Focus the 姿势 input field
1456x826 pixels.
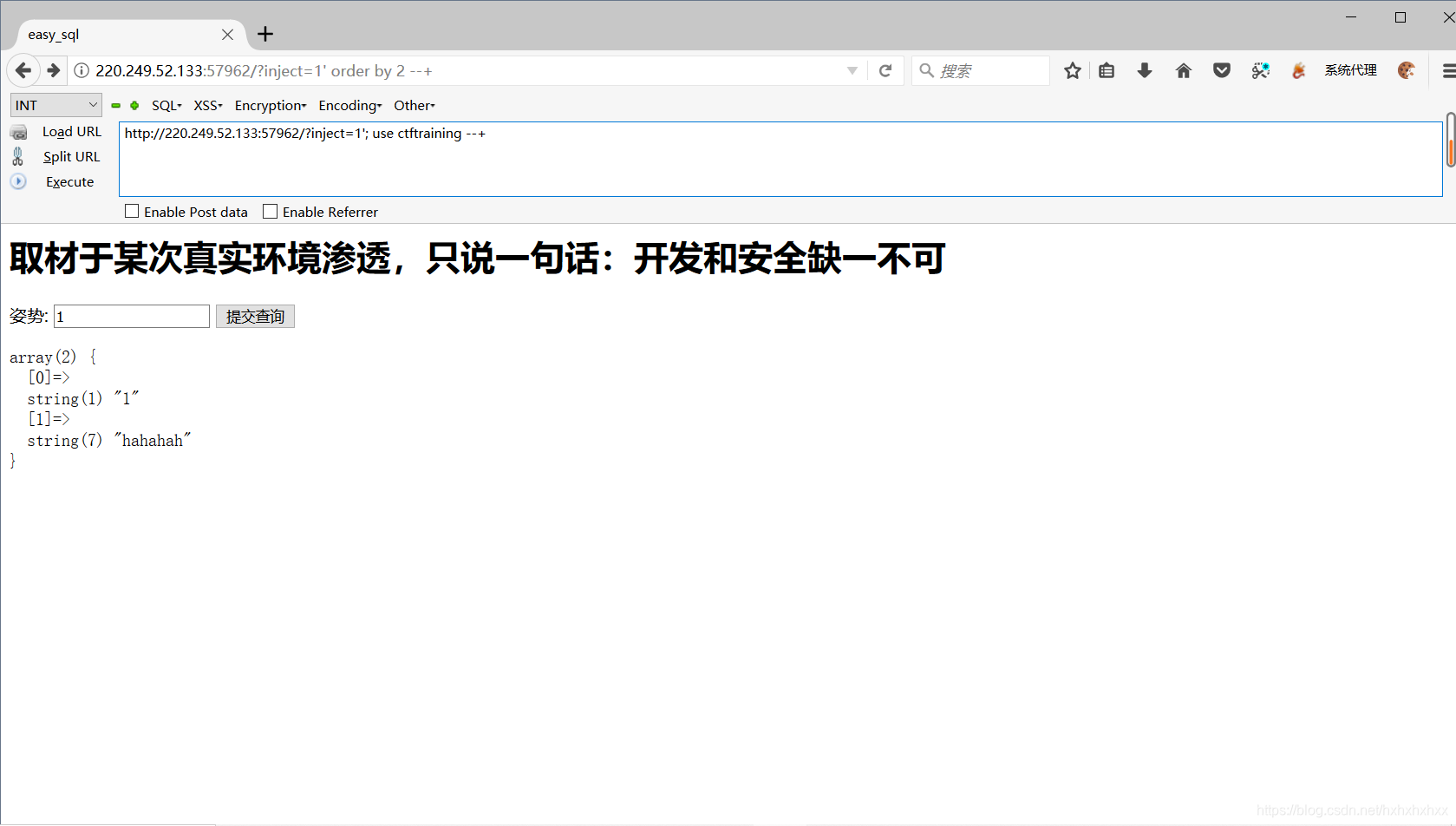[x=132, y=316]
